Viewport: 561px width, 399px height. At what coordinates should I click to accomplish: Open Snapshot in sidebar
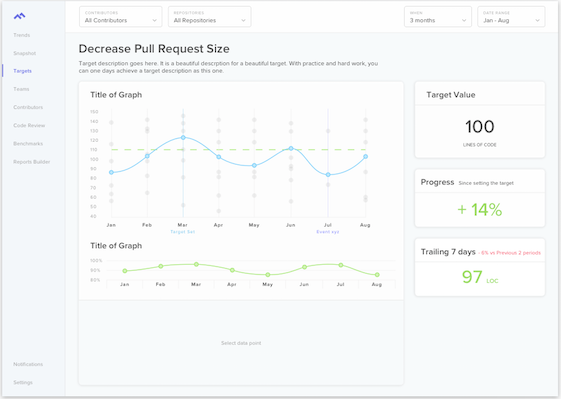[25, 53]
